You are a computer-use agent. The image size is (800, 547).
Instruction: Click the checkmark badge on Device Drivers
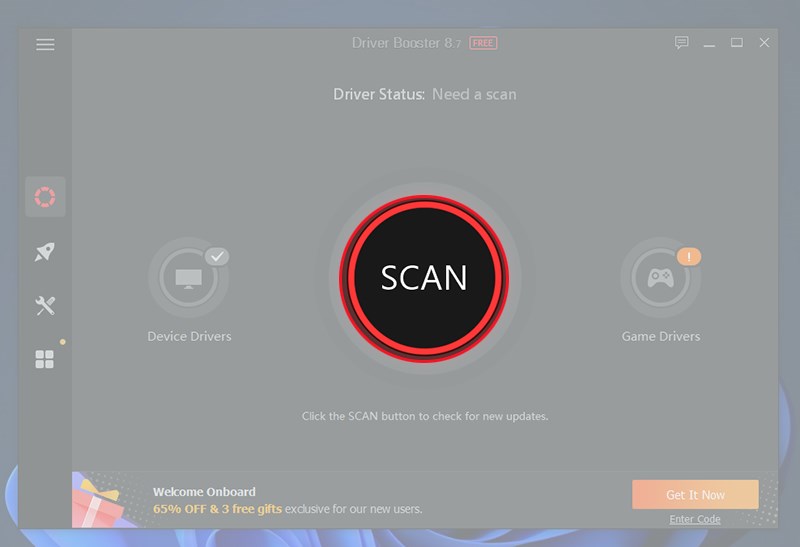click(217, 256)
